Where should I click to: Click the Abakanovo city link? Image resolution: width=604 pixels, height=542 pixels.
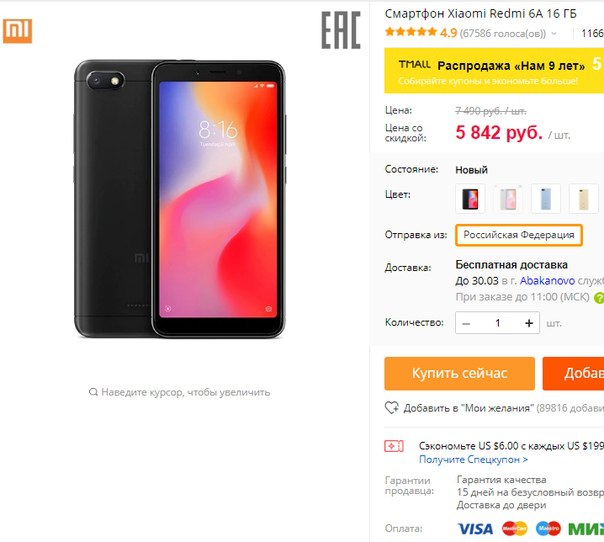click(x=547, y=281)
